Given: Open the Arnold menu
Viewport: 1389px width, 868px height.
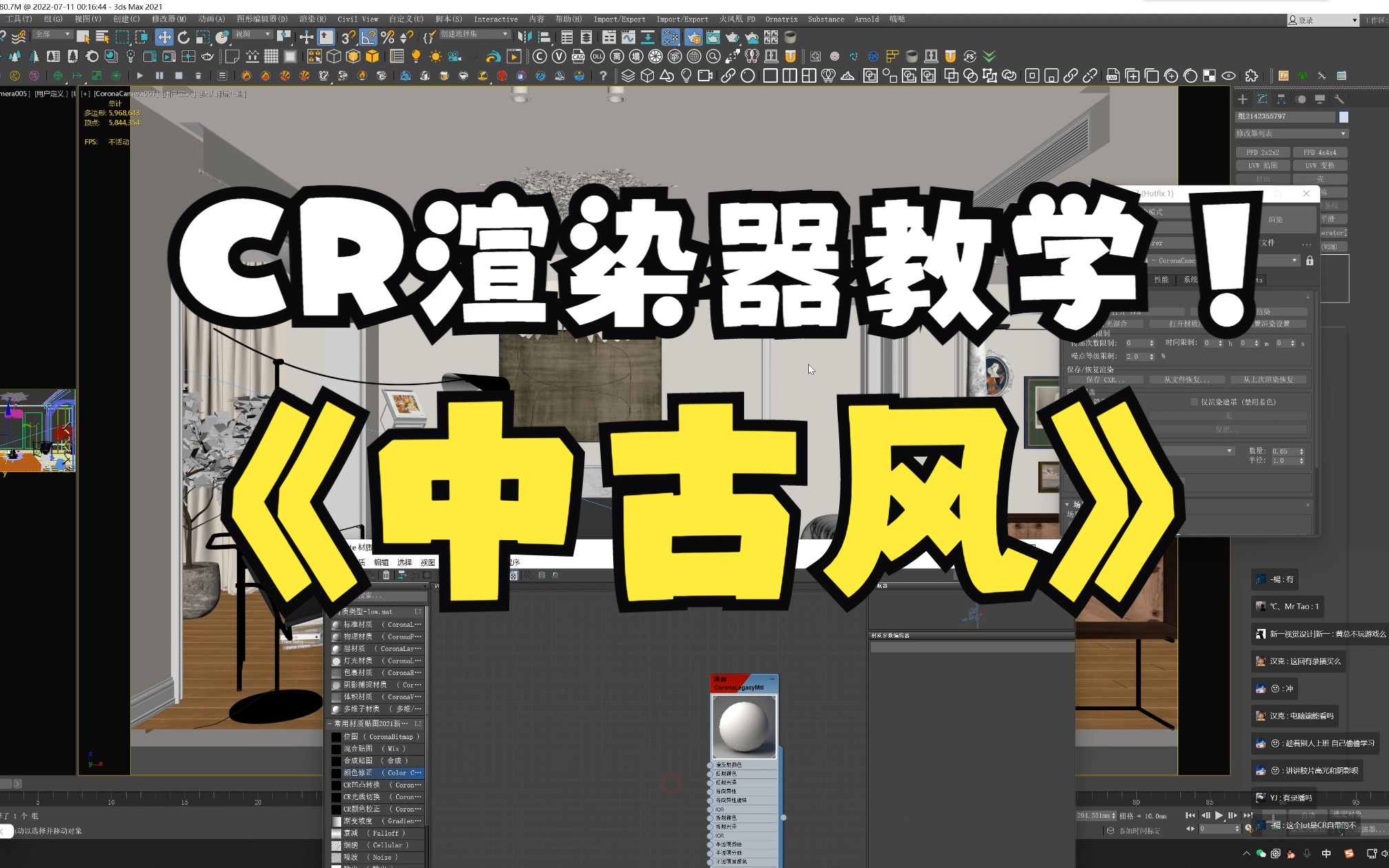Looking at the screenshot, I should [866, 19].
